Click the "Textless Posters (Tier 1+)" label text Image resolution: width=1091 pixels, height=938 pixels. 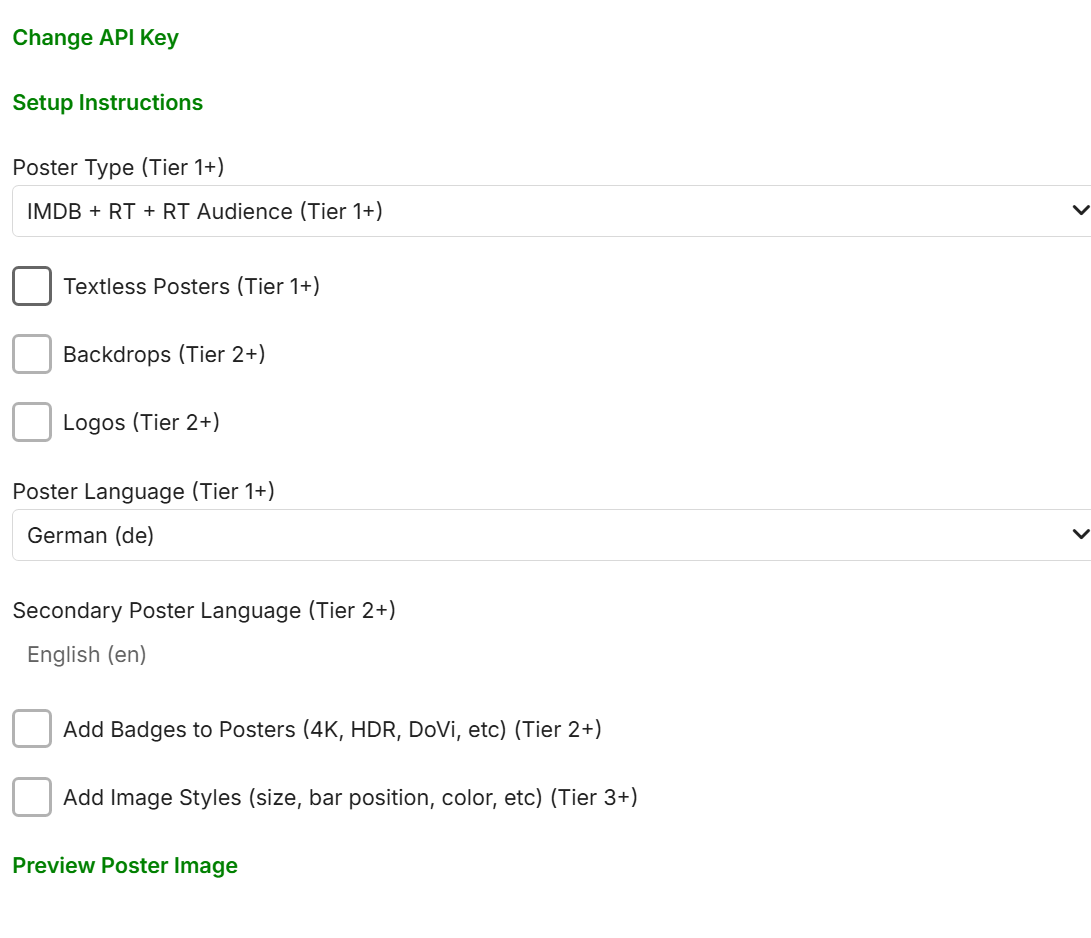(191, 287)
